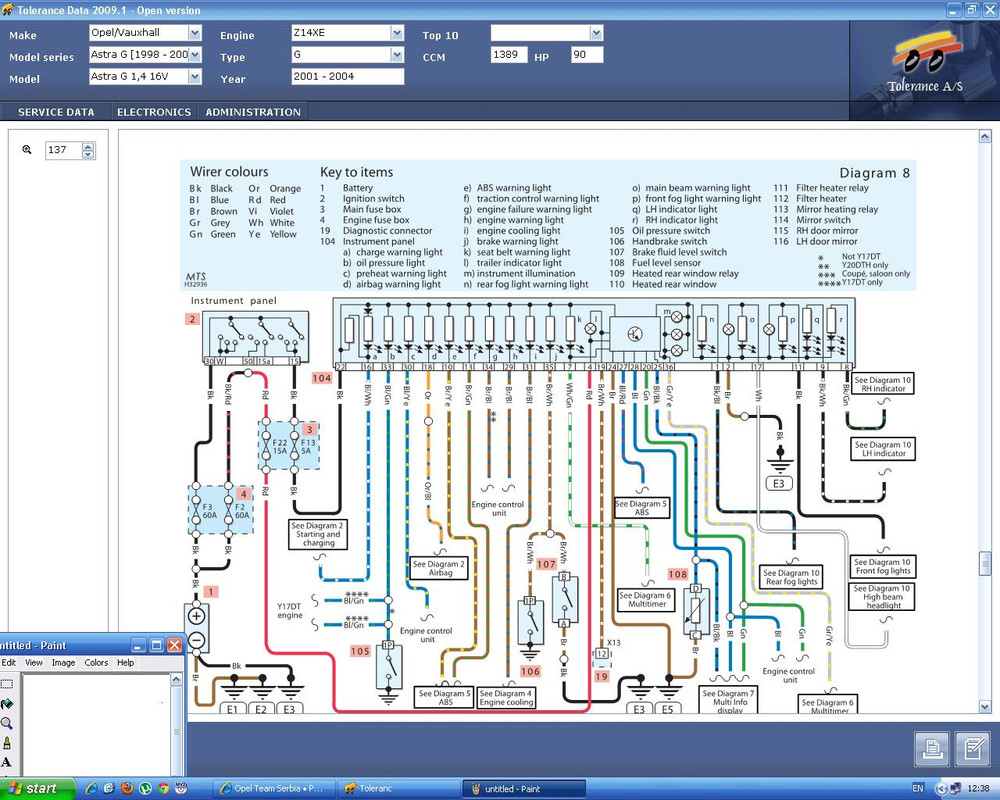Click diagram scrollbar down arrow
Screen dimensions: 1000x800
point(985,706)
